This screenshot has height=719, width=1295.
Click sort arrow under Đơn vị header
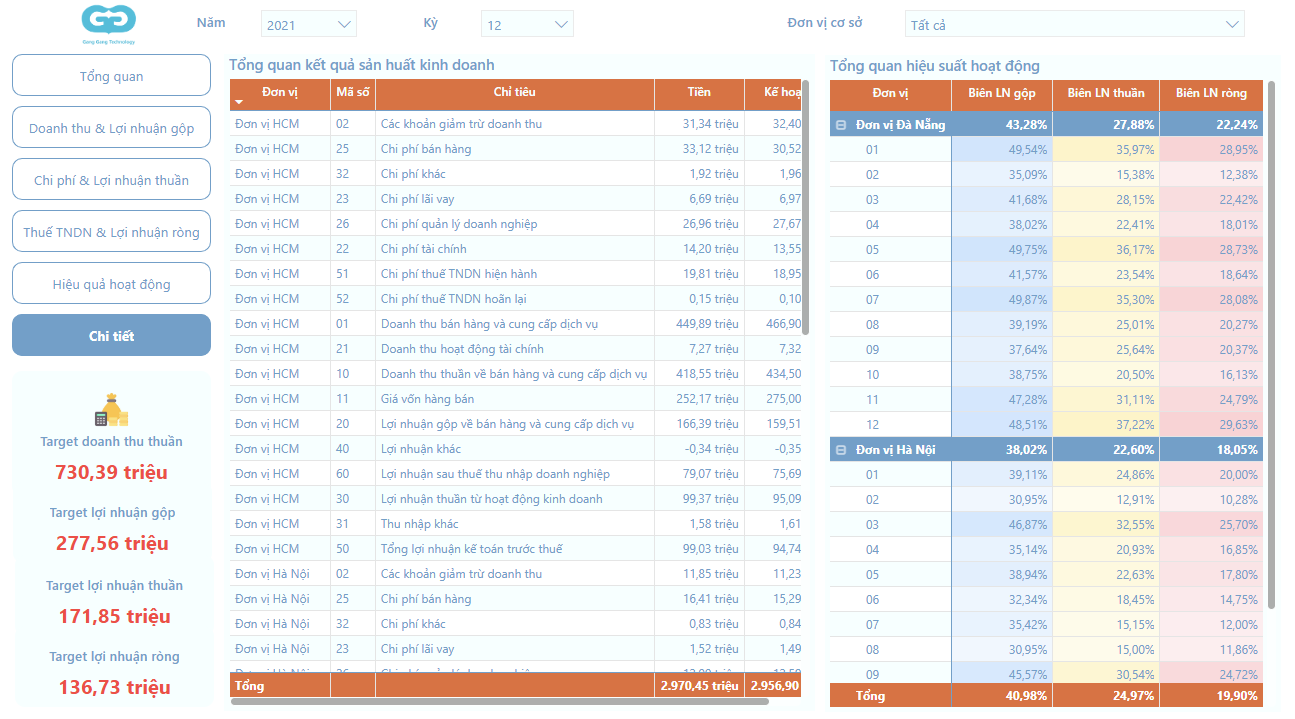[239, 102]
